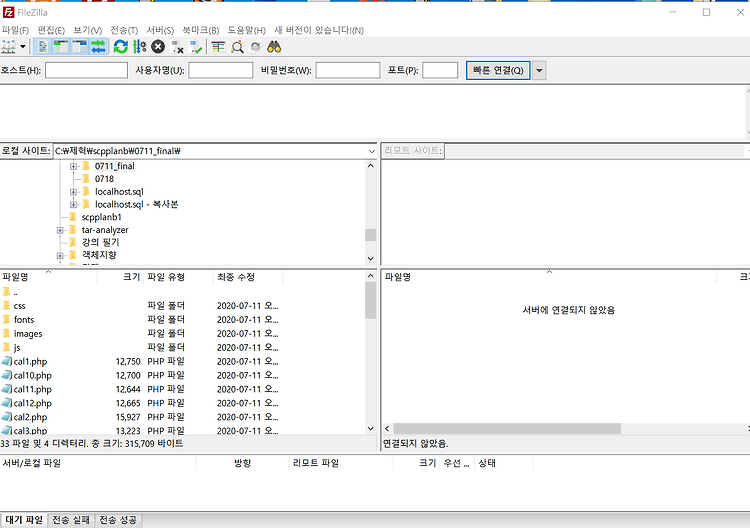Click remote pane horizontal scrollbar thumb

507,429
